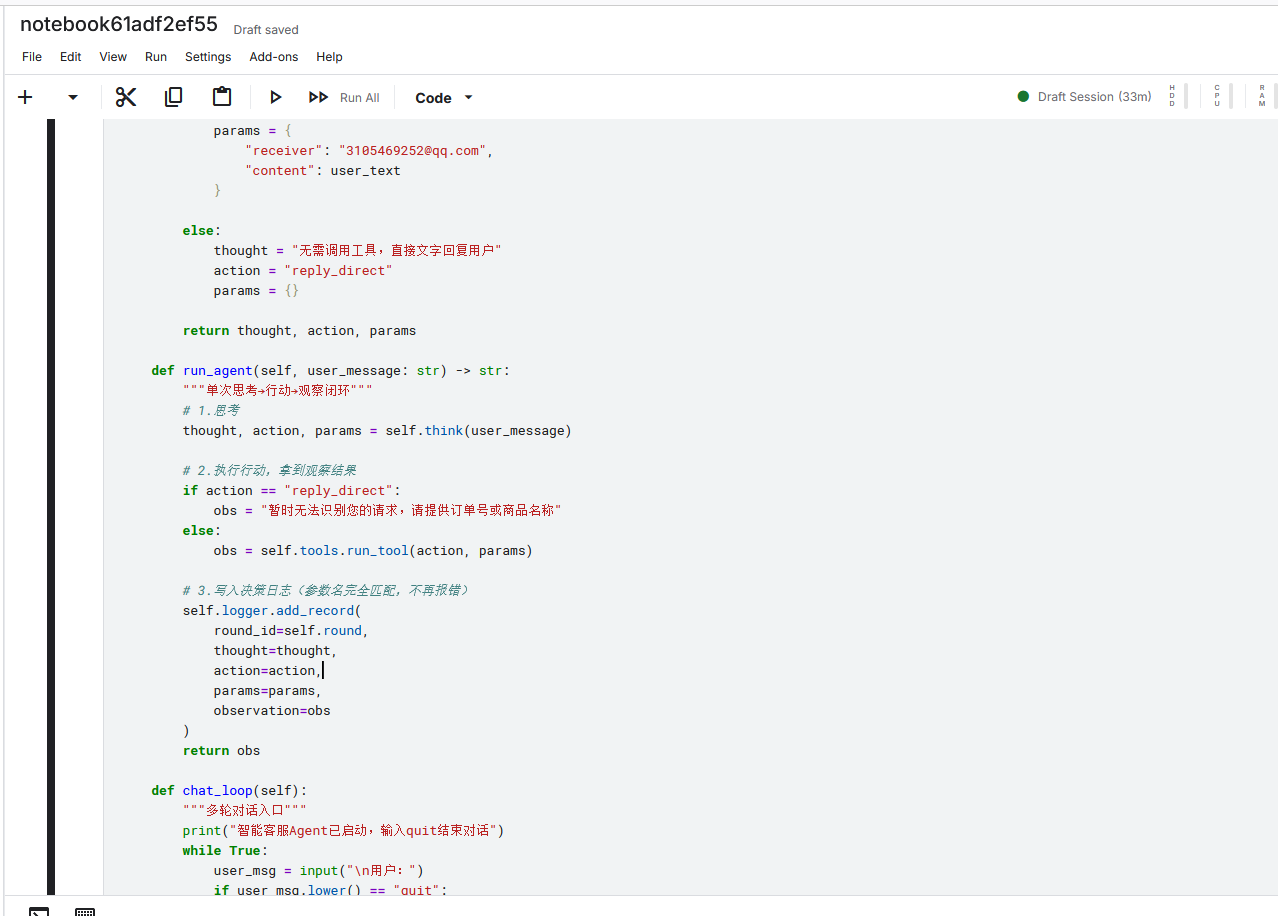Click the "reply_direct" string in action assignment
Viewport: 1278px width, 916px height.
[338, 271]
